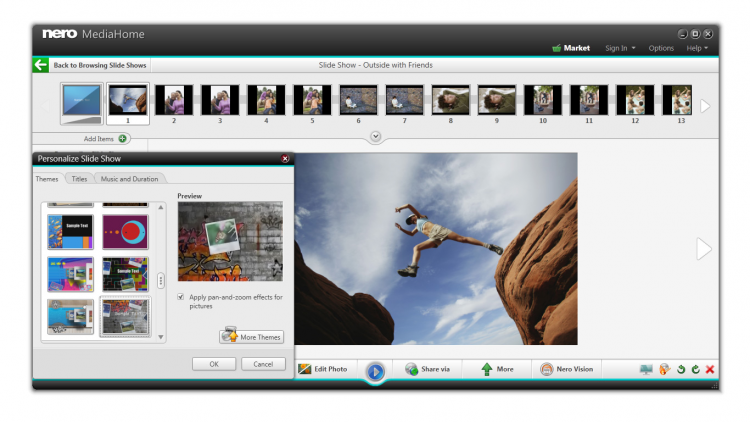Select slide thumbnail number 5
The height and width of the screenshot is (422, 750).
[x=312, y=100]
